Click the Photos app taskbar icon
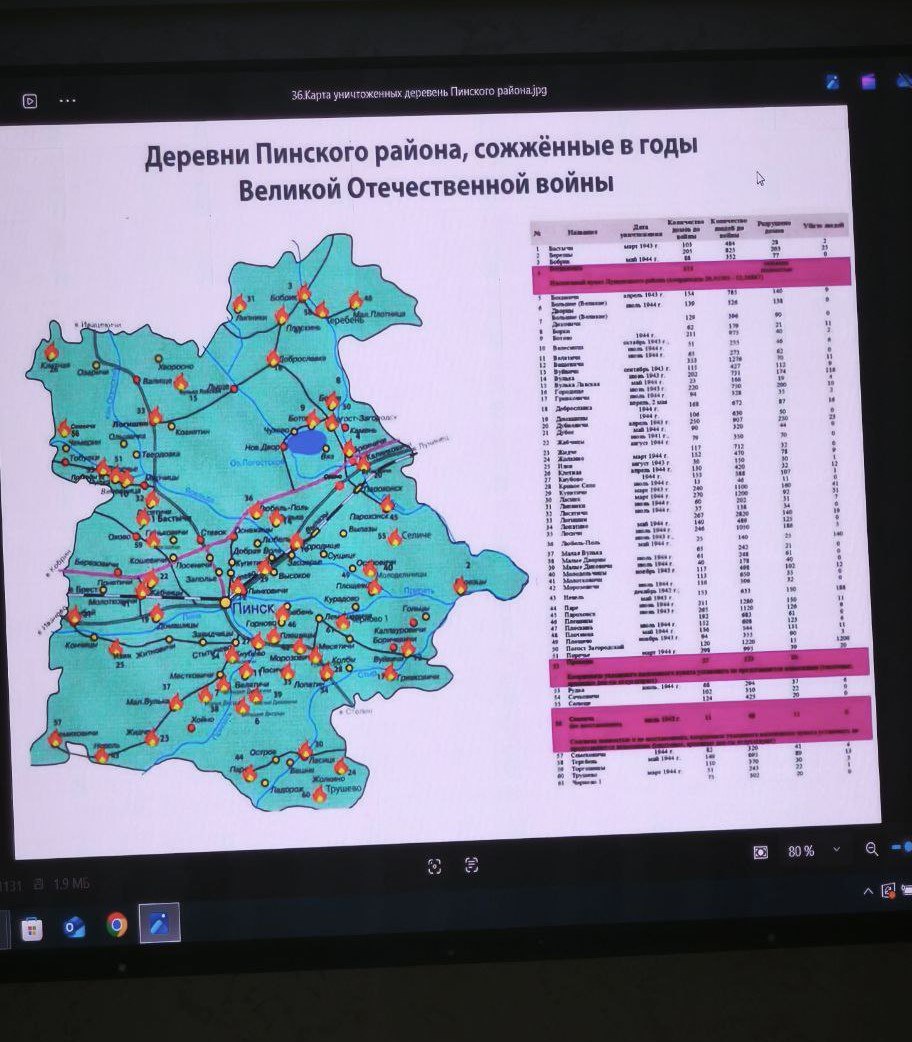Viewport: 912px width, 1042px height. coord(159,923)
